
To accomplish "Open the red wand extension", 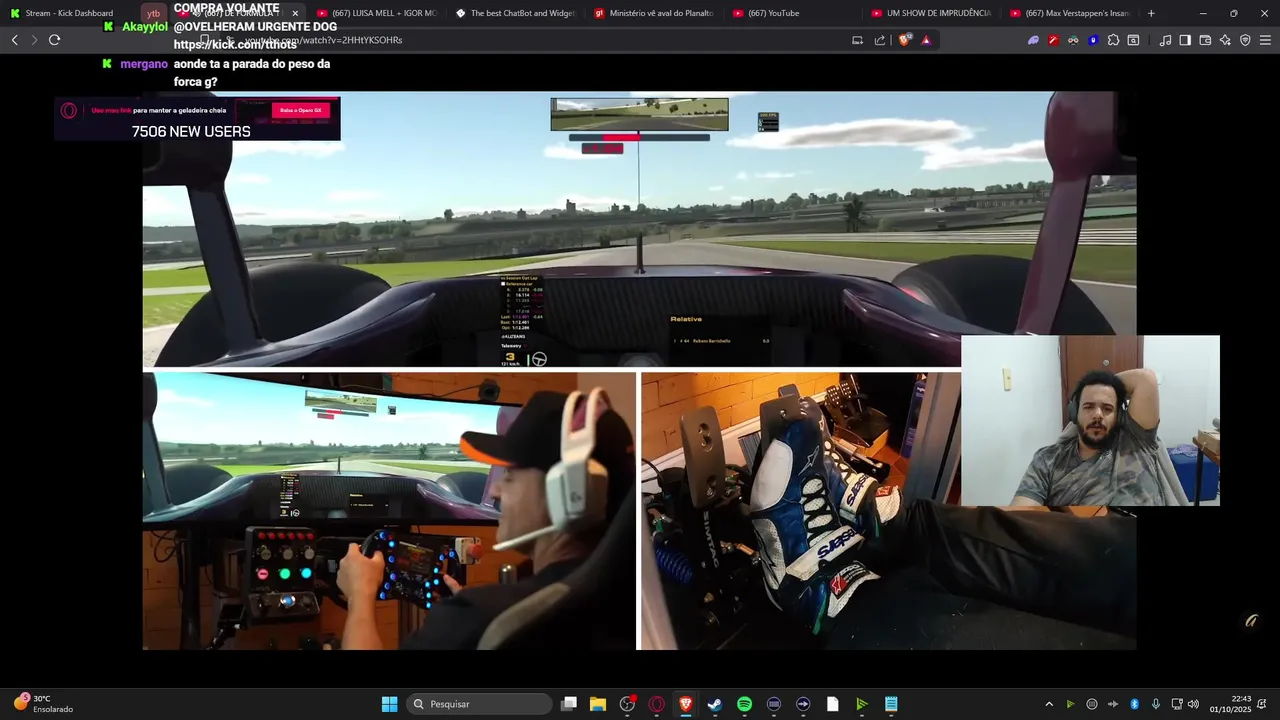I will [1053, 40].
